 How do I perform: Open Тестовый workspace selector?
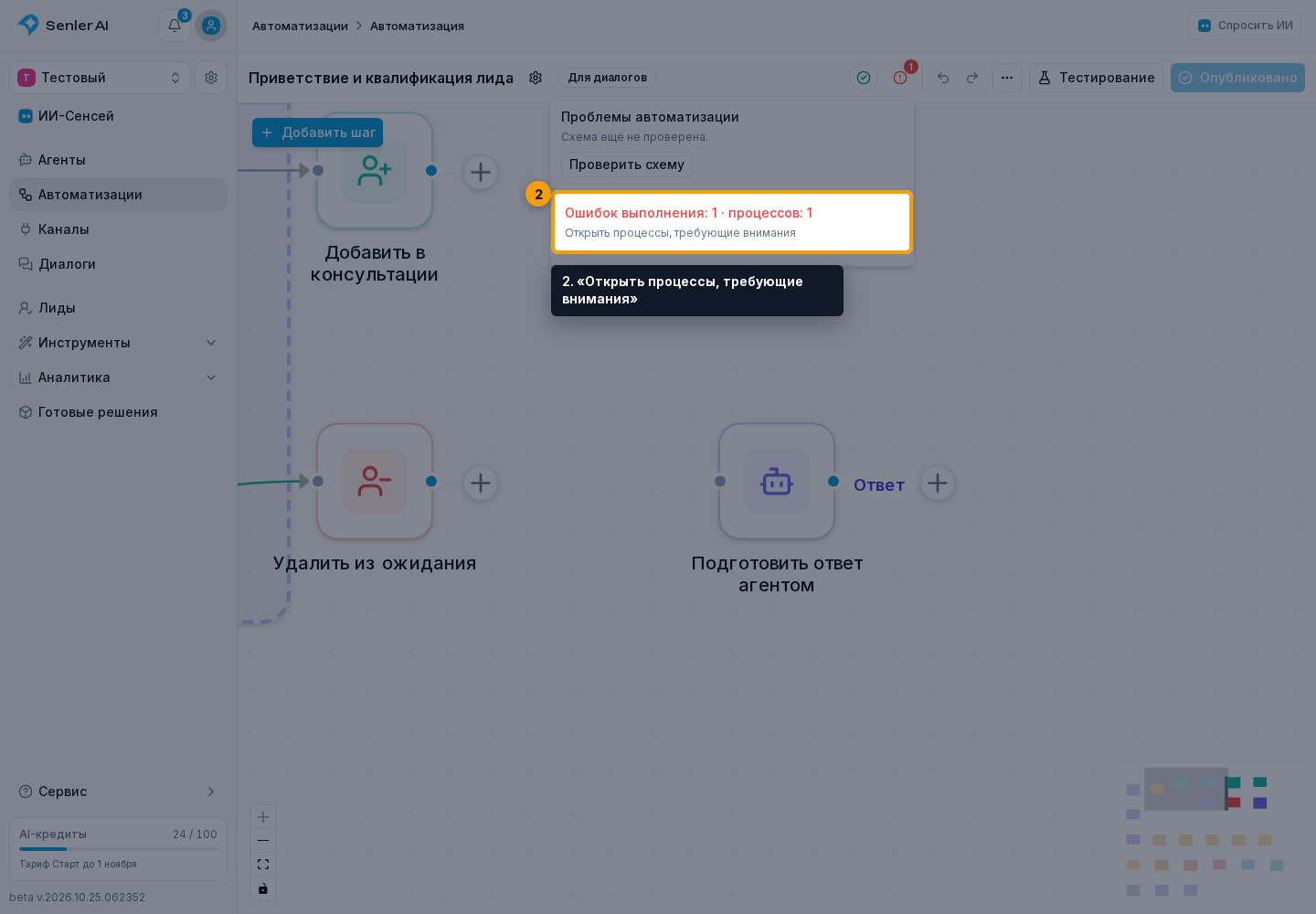click(100, 78)
